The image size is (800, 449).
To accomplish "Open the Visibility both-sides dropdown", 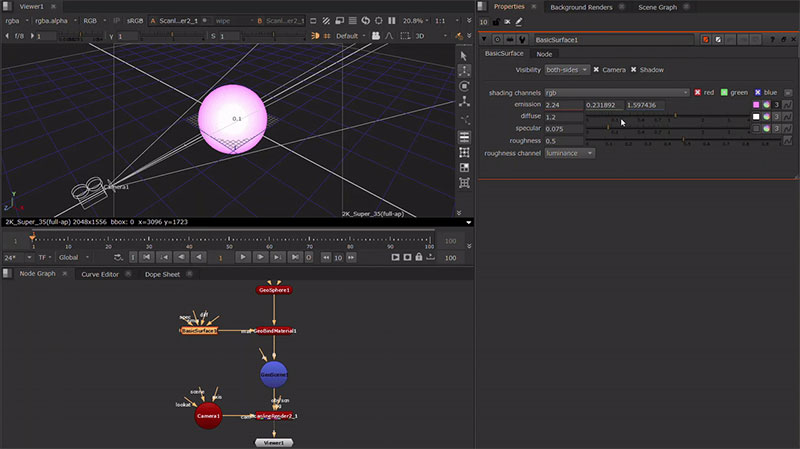I will click(566, 70).
